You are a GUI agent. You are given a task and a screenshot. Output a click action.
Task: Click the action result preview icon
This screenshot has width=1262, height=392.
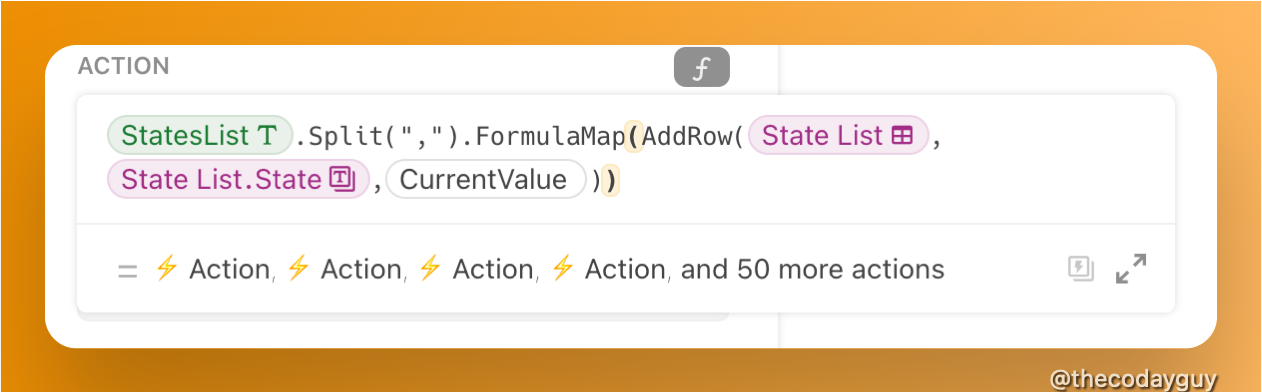click(x=1080, y=269)
